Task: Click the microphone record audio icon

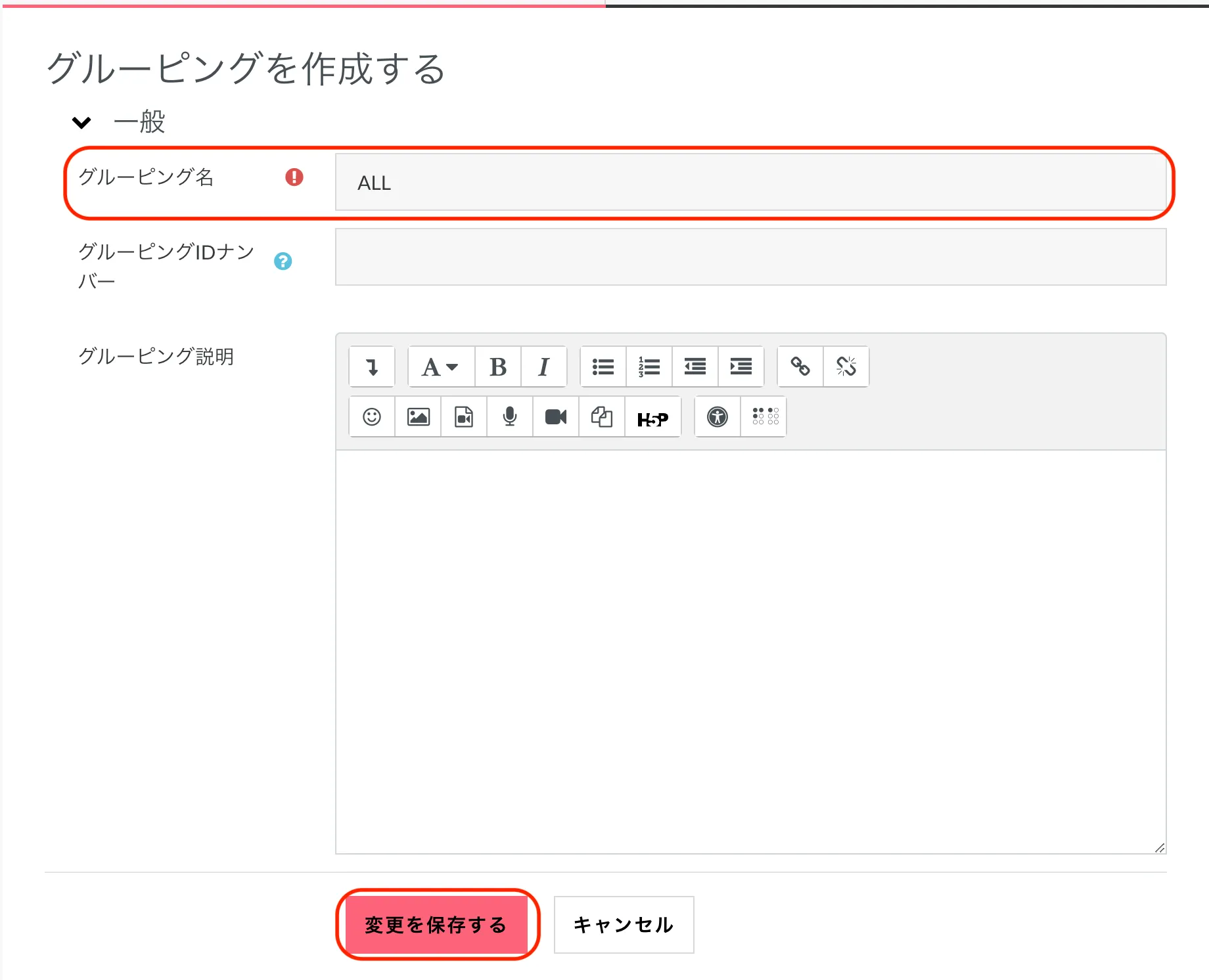Action: point(510,416)
